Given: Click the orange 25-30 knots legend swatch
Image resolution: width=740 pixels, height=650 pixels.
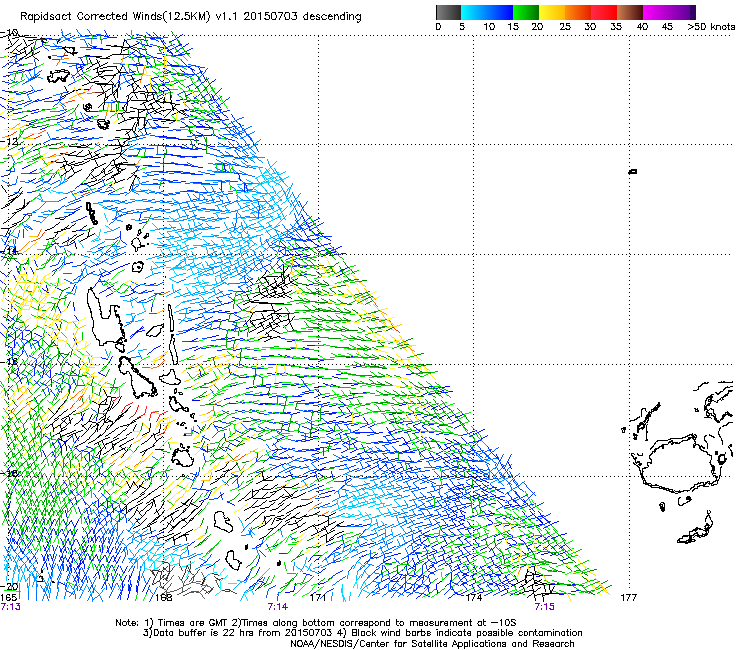Looking at the screenshot, I should tap(578, 12).
